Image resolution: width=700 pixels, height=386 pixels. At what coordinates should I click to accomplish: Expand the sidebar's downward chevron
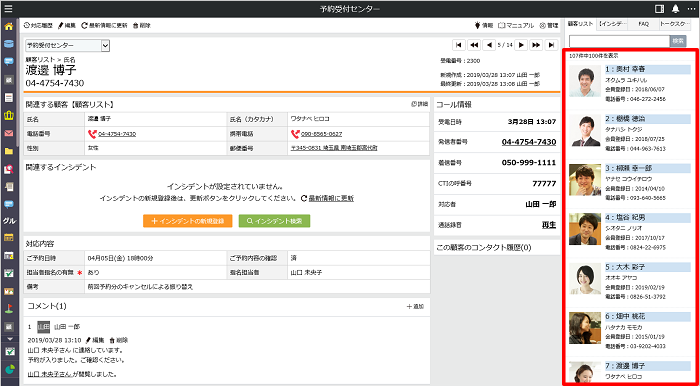pos(9,339)
